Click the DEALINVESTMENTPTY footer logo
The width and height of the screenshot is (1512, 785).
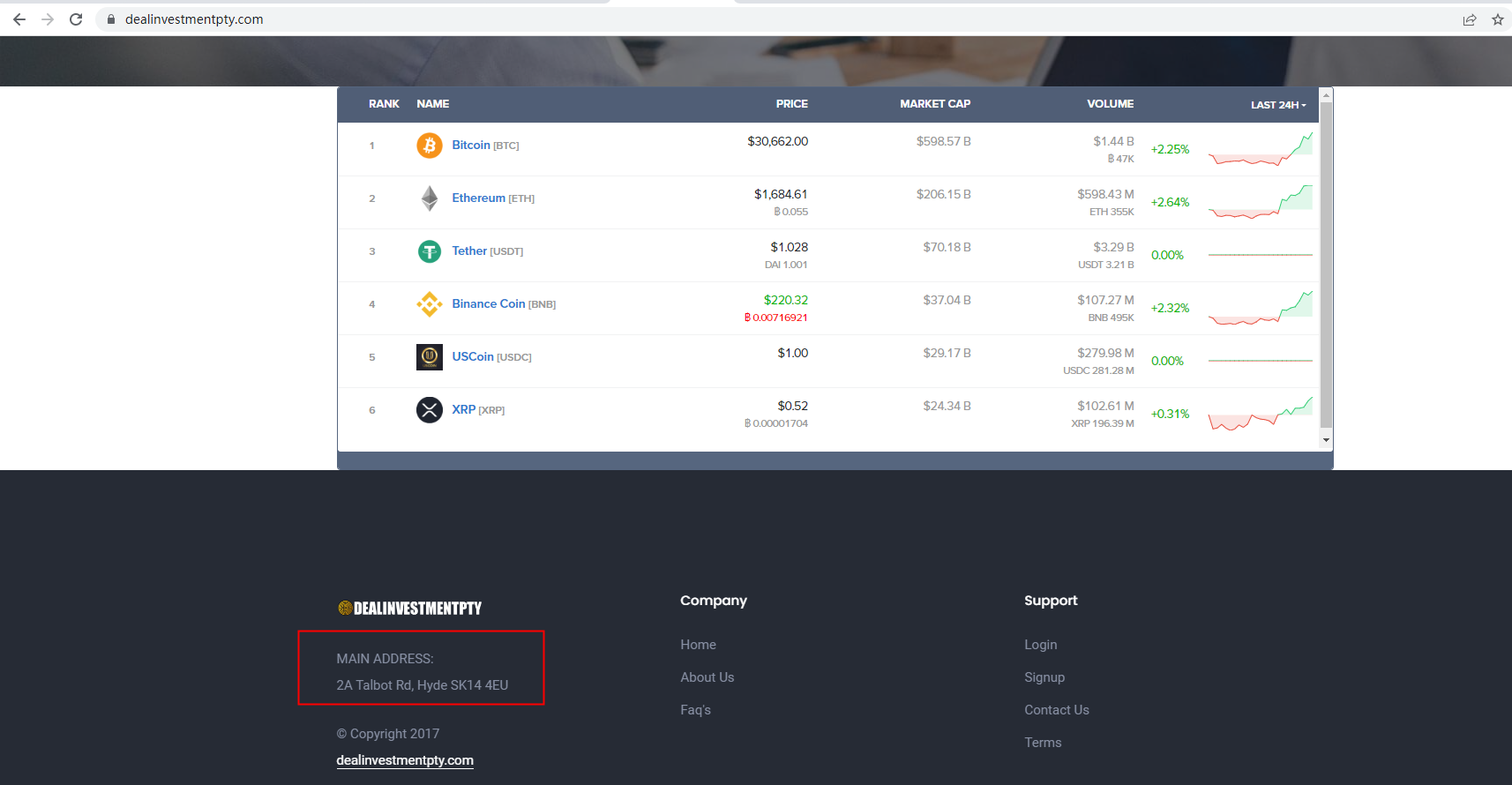[410, 609]
